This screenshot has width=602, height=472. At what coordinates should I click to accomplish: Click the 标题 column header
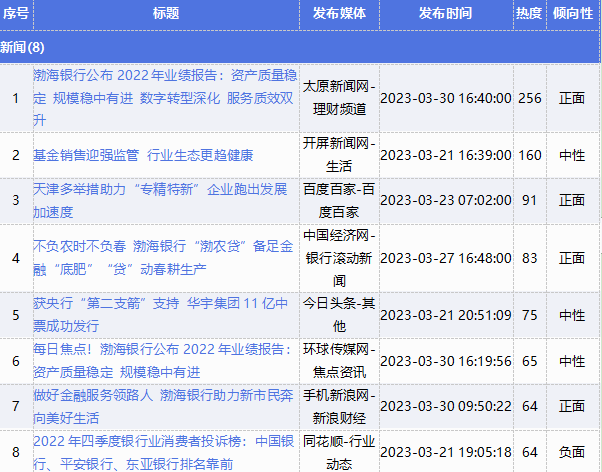click(x=166, y=13)
